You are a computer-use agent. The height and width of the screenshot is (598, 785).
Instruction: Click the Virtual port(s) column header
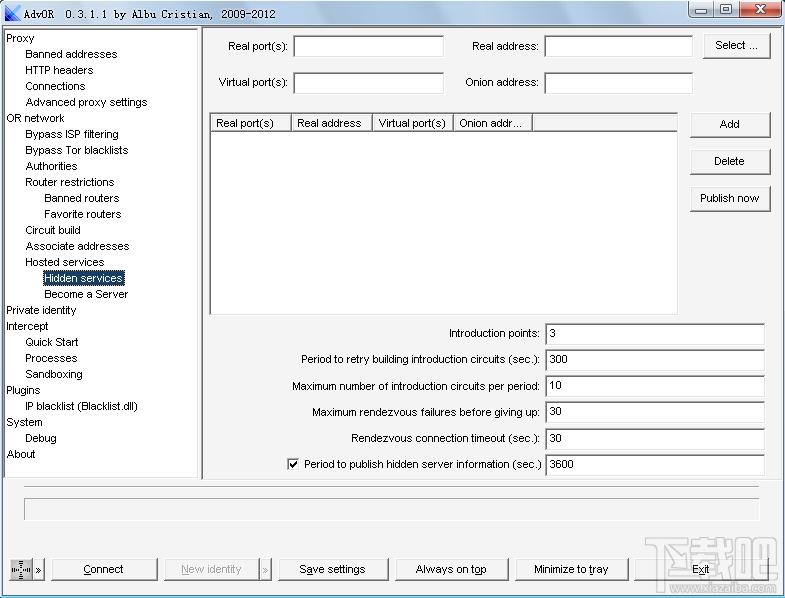pos(413,123)
